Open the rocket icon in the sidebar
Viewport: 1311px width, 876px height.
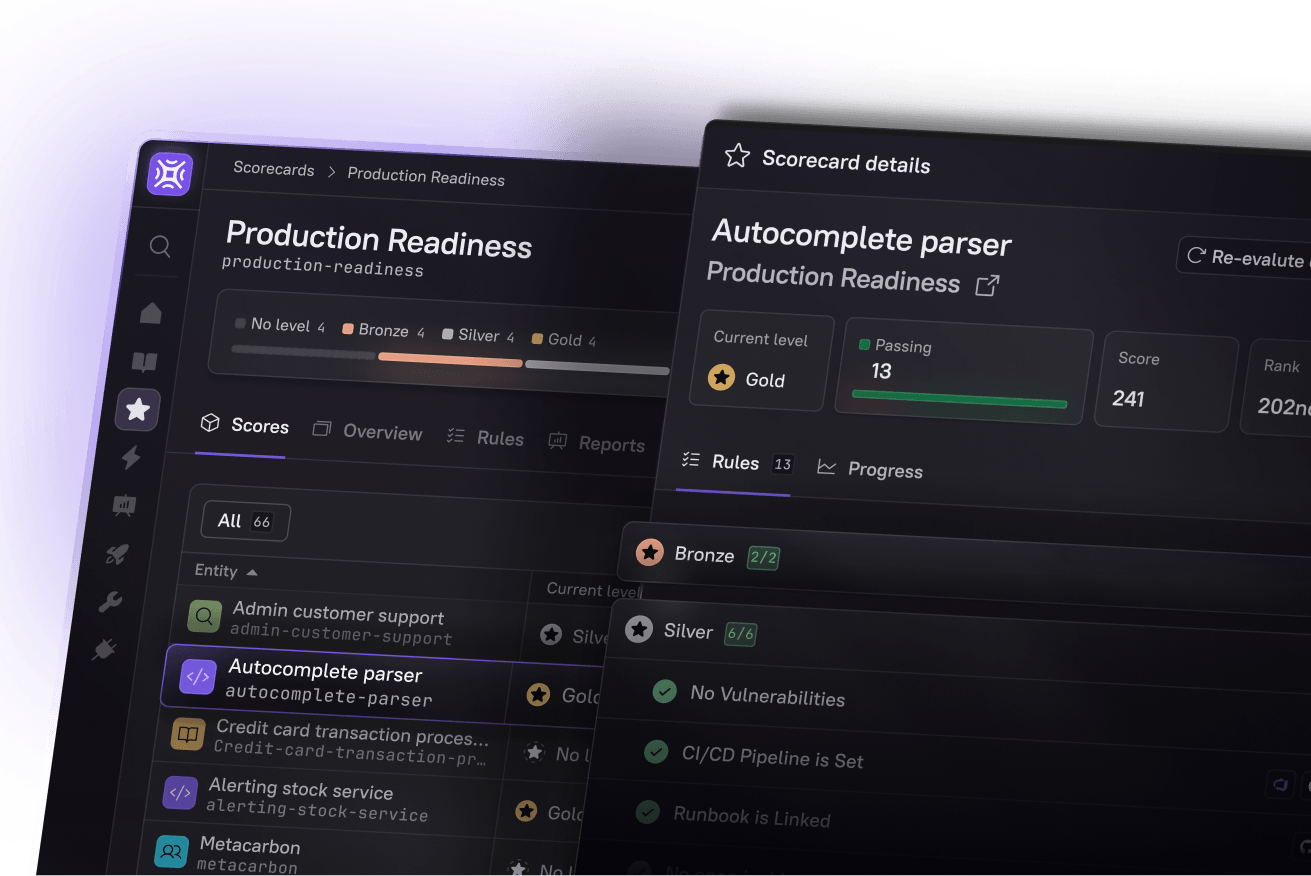pos(117,554)
